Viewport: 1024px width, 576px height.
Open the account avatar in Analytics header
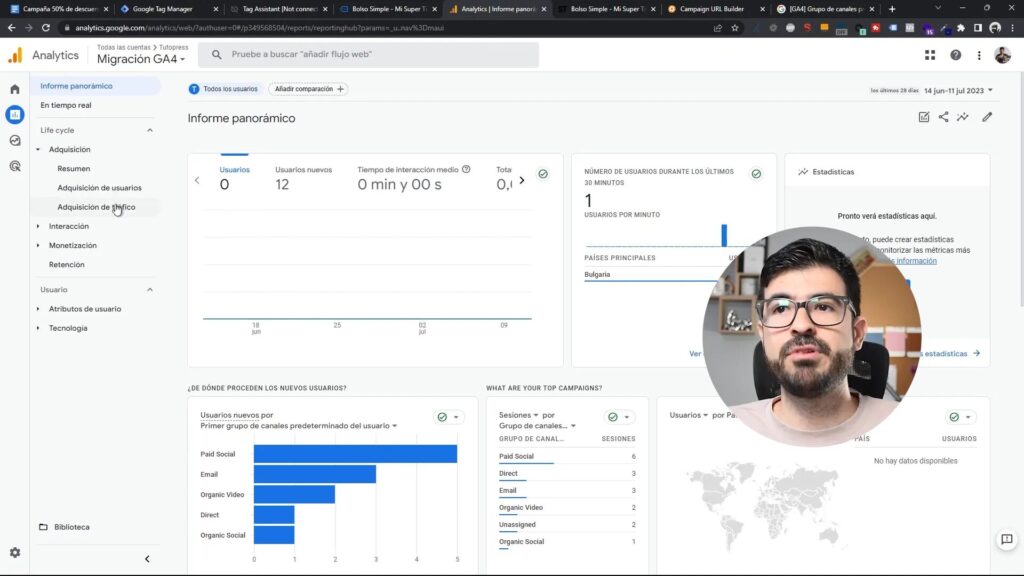click(x=1002, y=56)
